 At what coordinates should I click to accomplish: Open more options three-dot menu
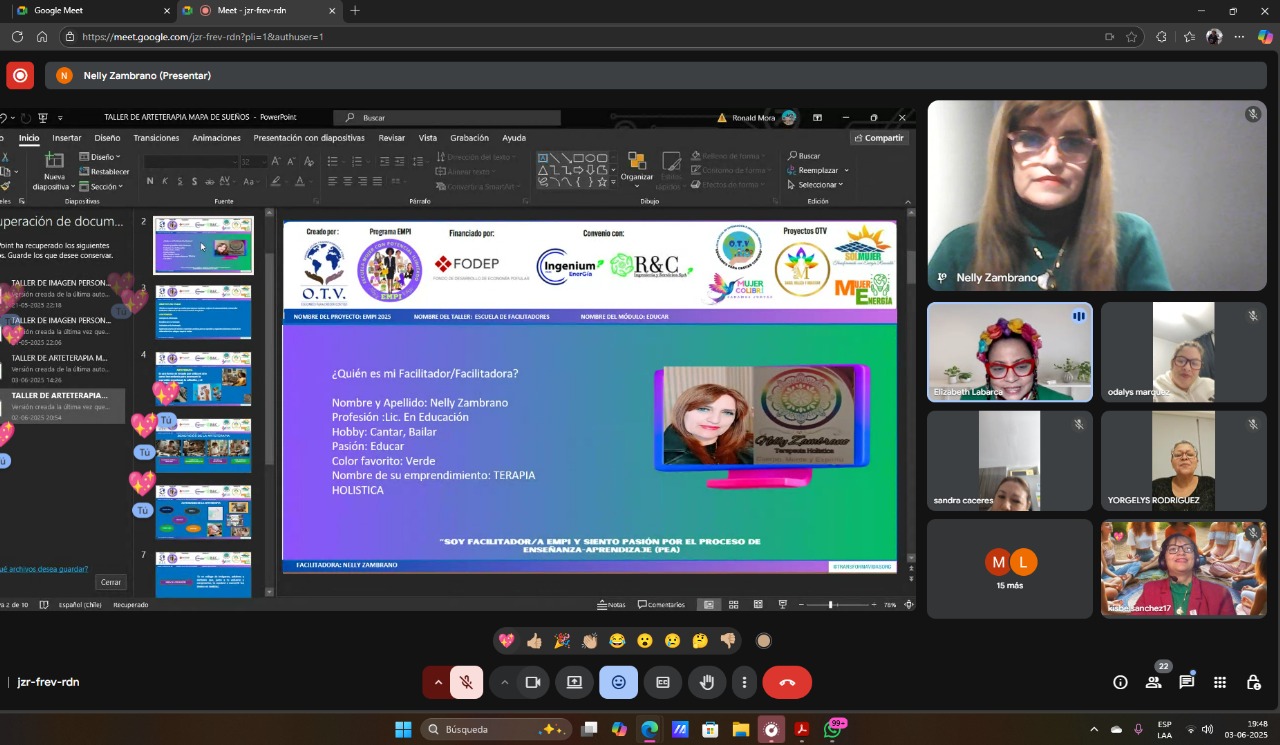(744, 682)
